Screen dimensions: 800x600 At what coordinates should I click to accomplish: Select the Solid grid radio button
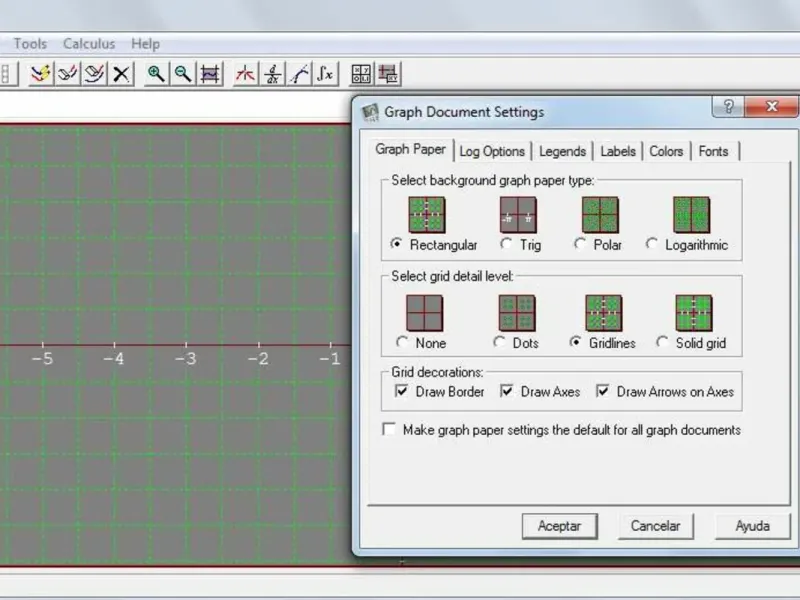point(662,342)
